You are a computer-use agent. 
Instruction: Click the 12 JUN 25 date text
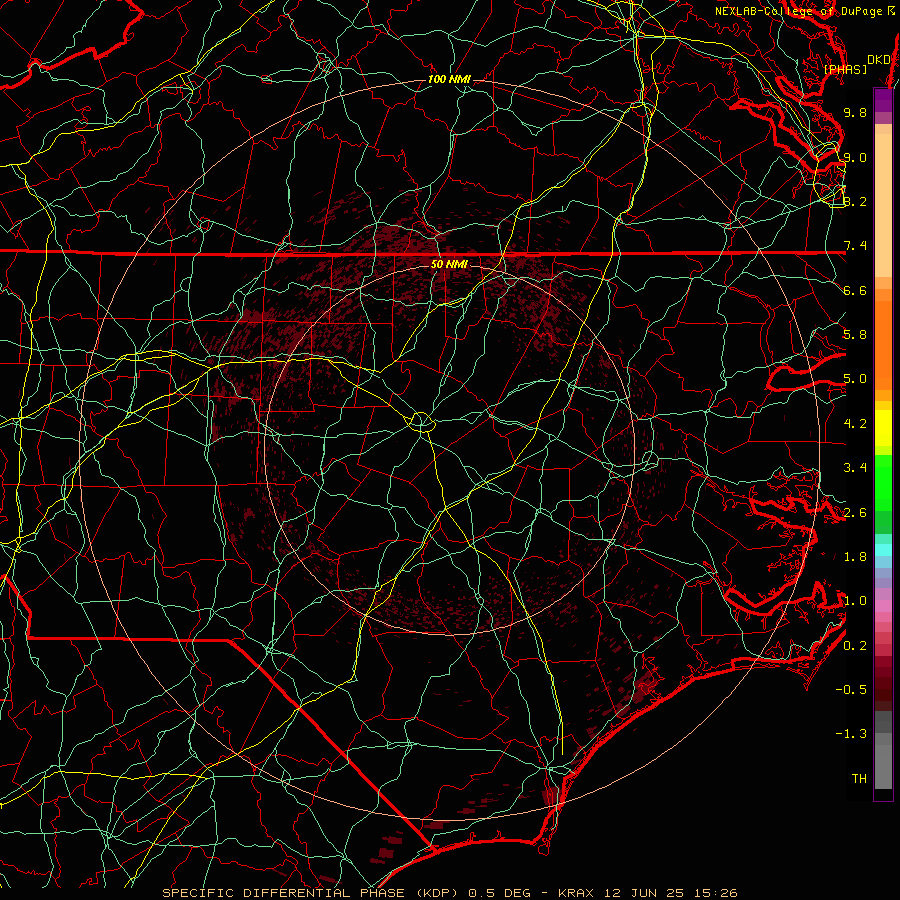[645, 893]
